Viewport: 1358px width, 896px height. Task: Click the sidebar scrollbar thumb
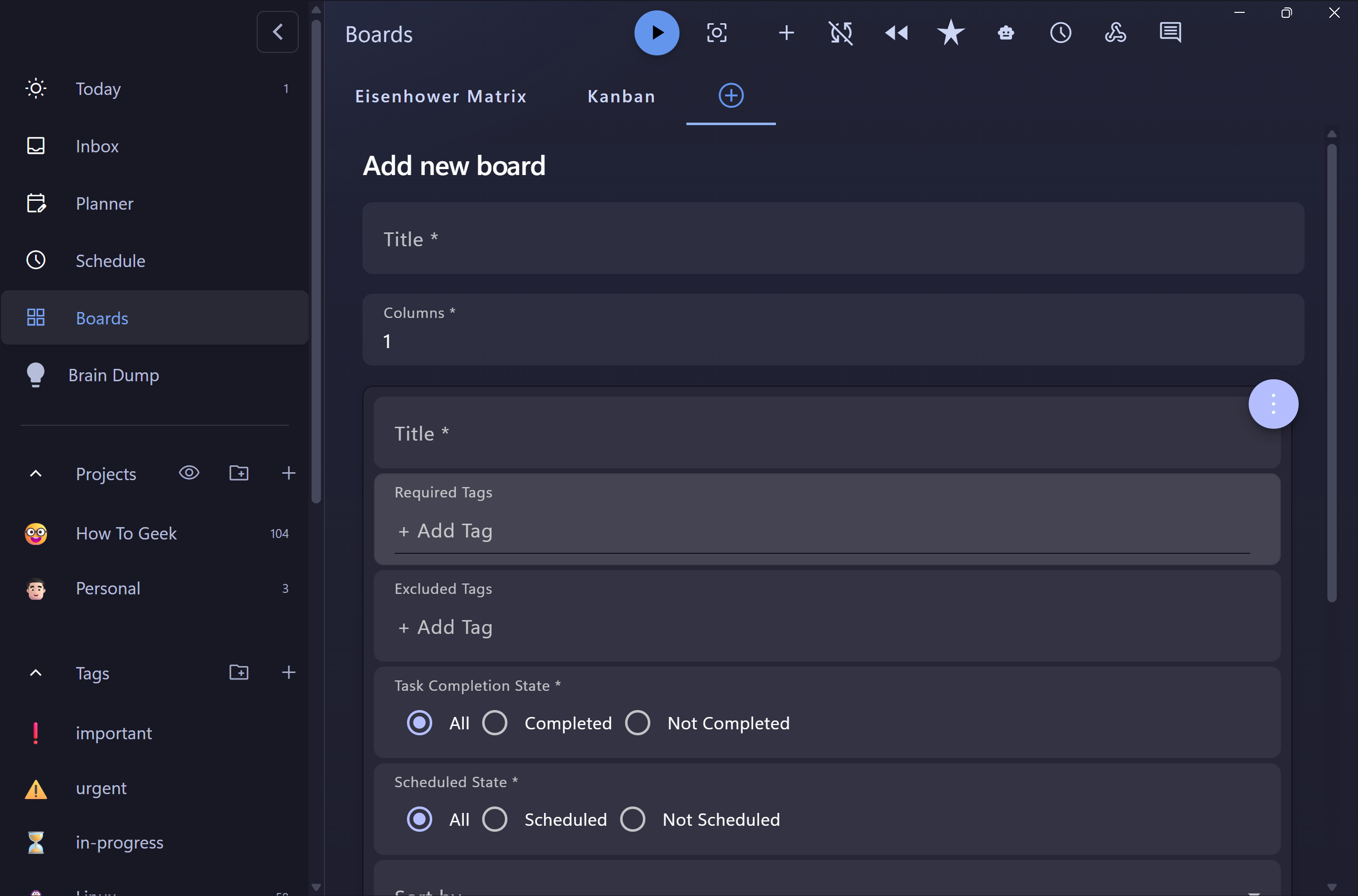316,262
